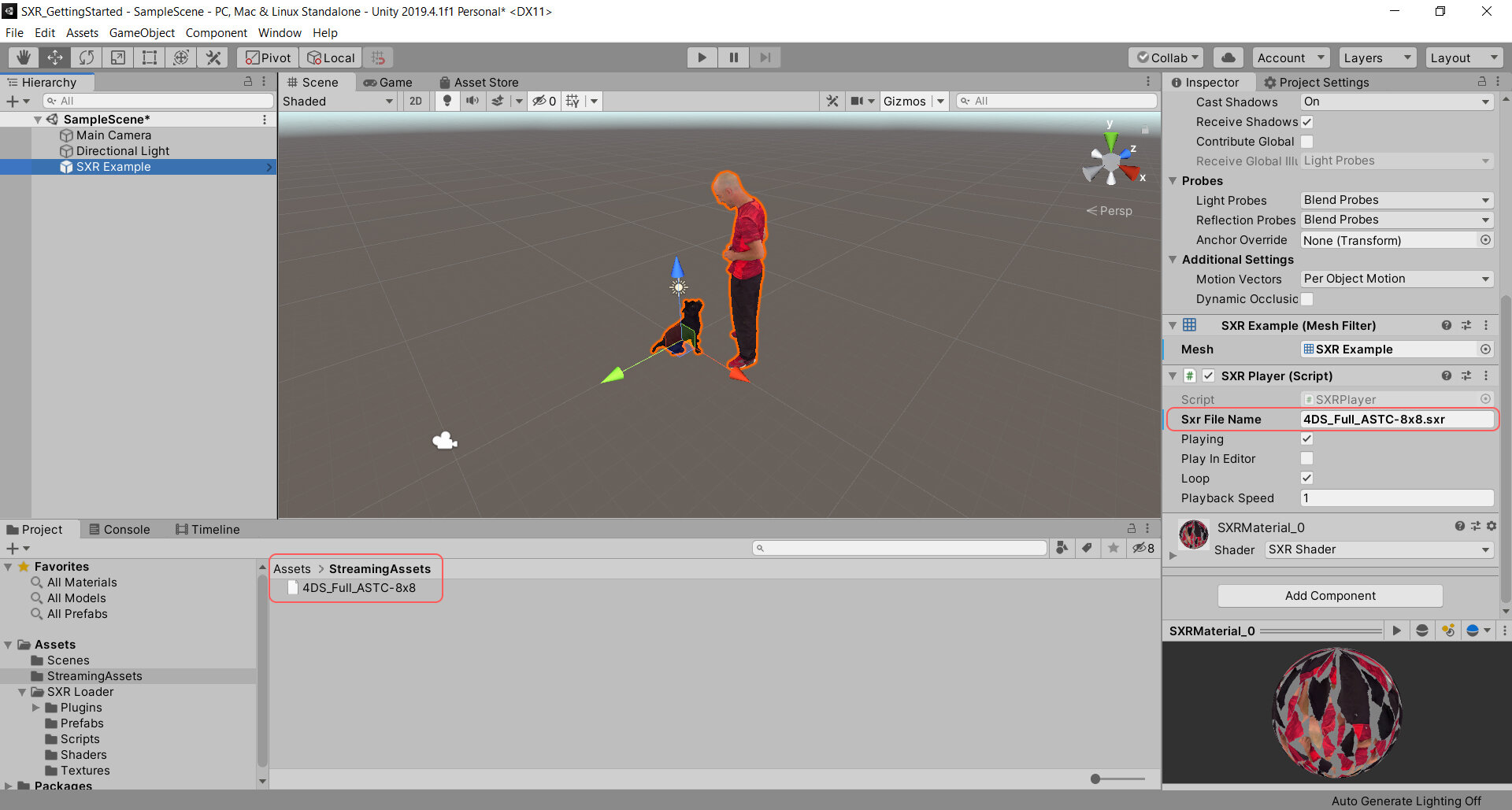Open SXRMaterial_0 settings gear
The image size is (1512, 810).
click(x=1491, y=526)
